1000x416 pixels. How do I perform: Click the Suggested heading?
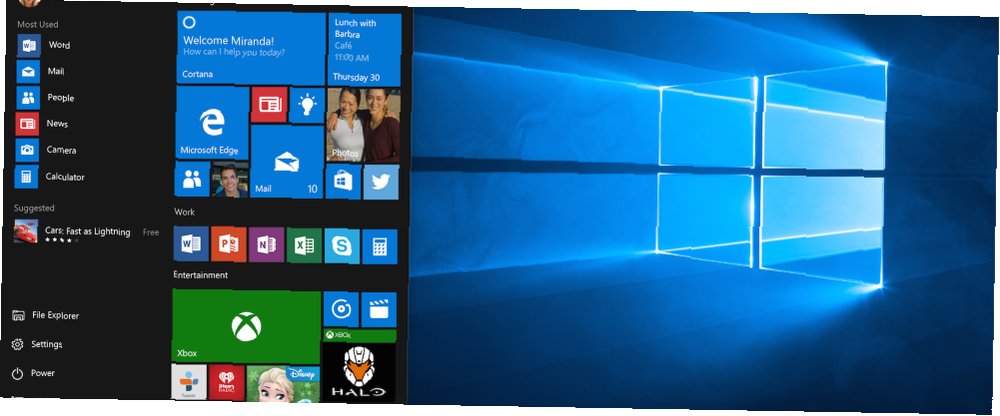(34, 208)
